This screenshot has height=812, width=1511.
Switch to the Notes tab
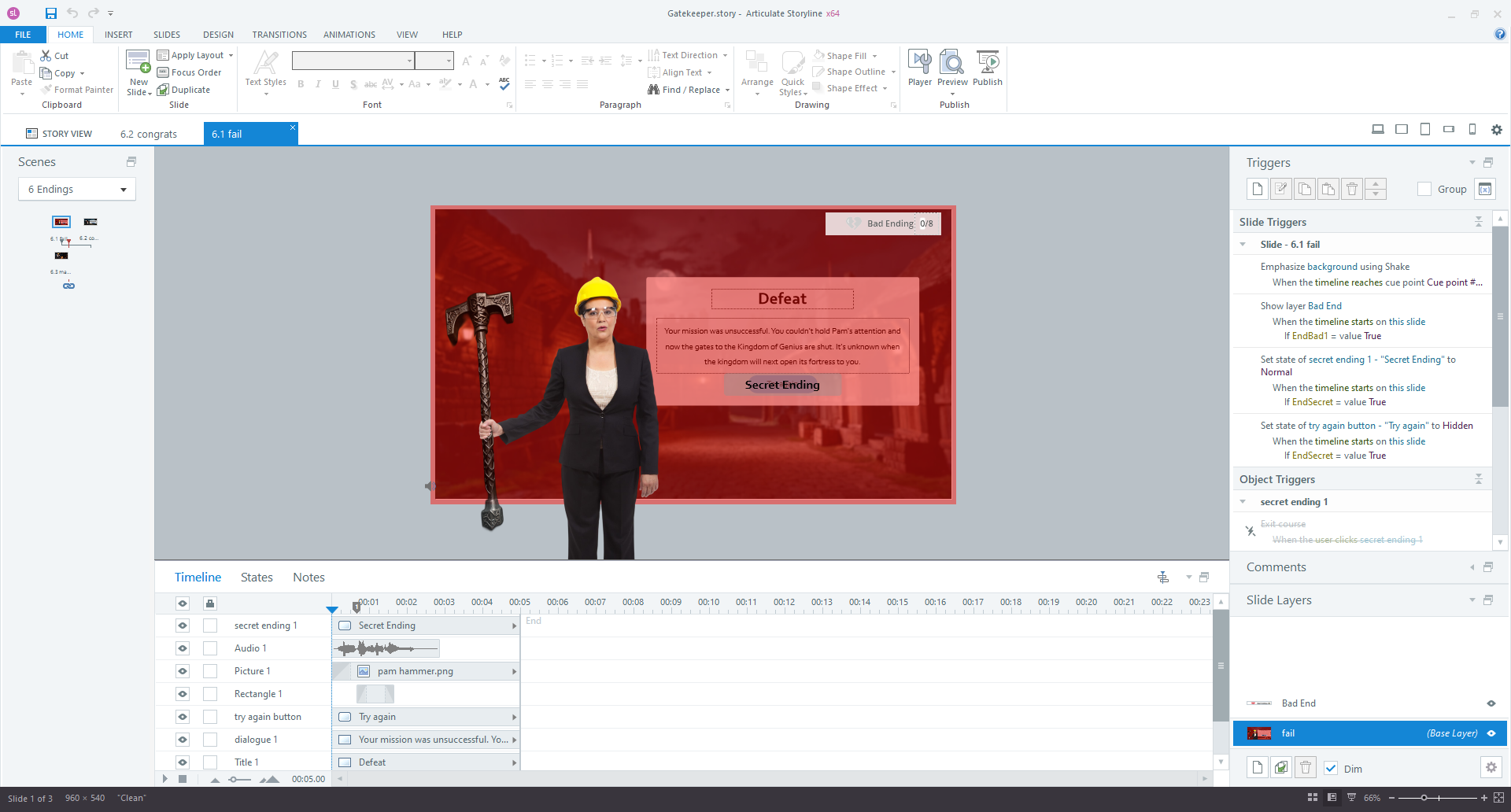tap(308, 578)
